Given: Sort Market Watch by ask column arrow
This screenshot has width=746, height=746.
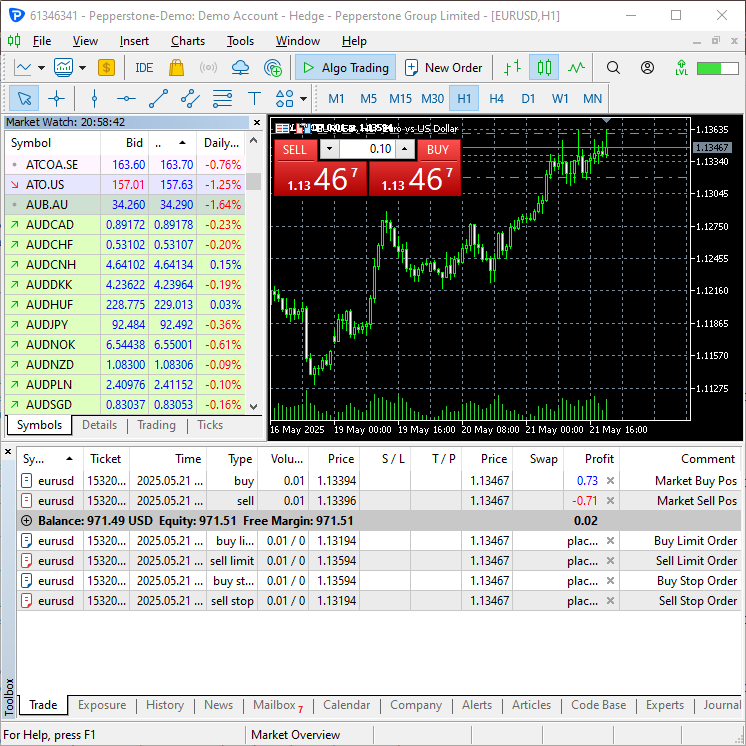Looking at the screenshot, I should point(182,143).
